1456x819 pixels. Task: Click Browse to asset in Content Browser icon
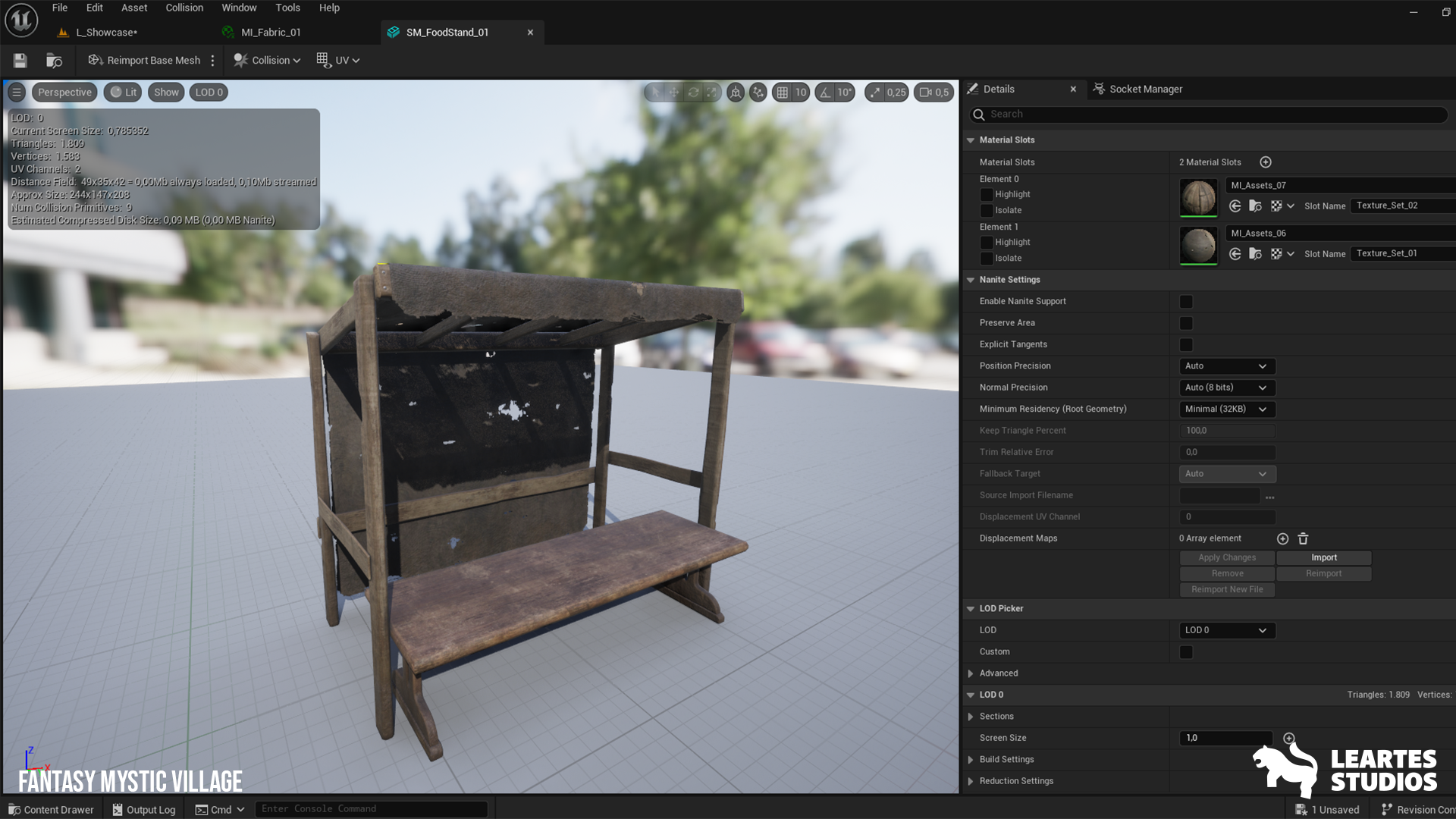54,61
